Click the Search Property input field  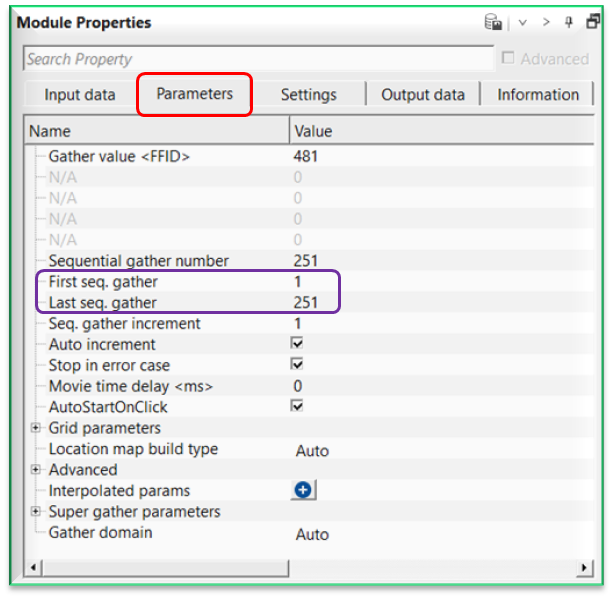tap(258, 59)
